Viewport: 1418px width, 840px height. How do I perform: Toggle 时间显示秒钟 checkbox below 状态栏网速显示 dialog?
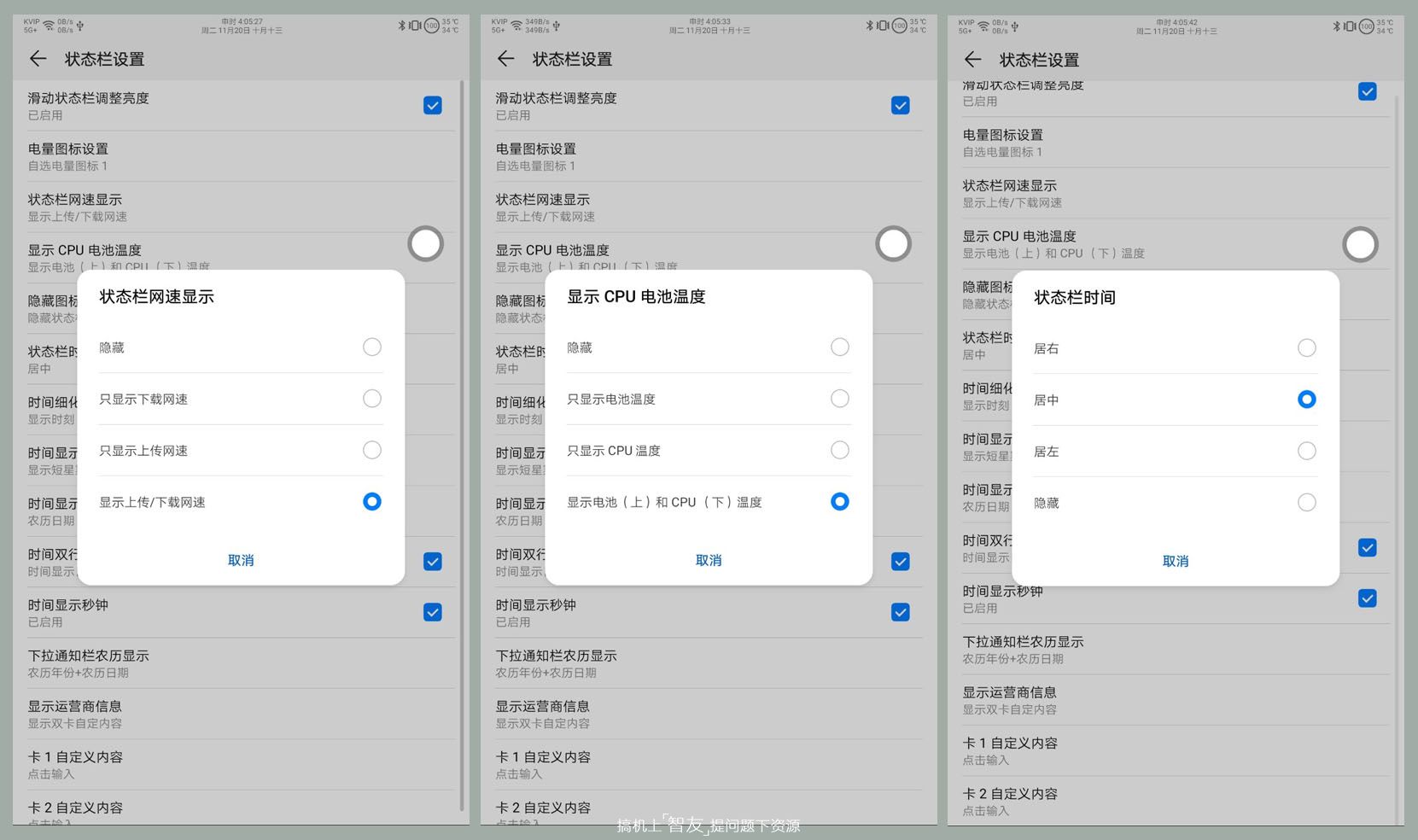(433, 612)
